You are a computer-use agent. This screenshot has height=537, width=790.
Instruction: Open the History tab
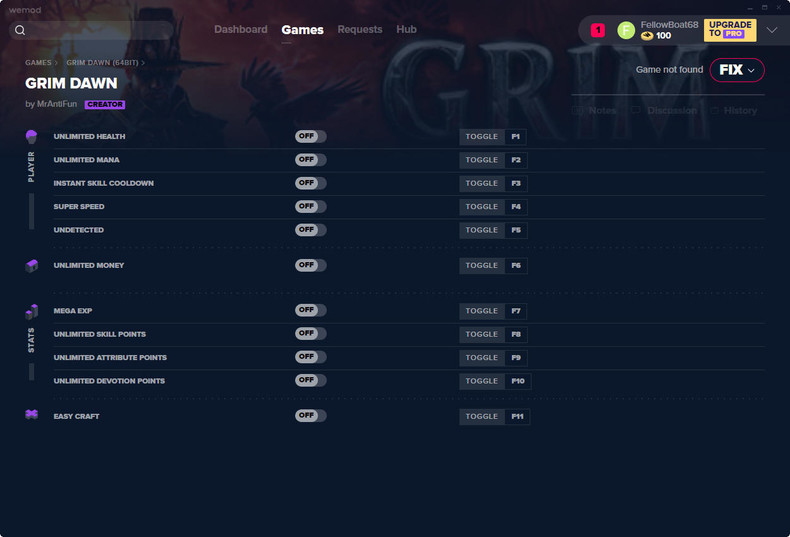(x=734, y=110)
